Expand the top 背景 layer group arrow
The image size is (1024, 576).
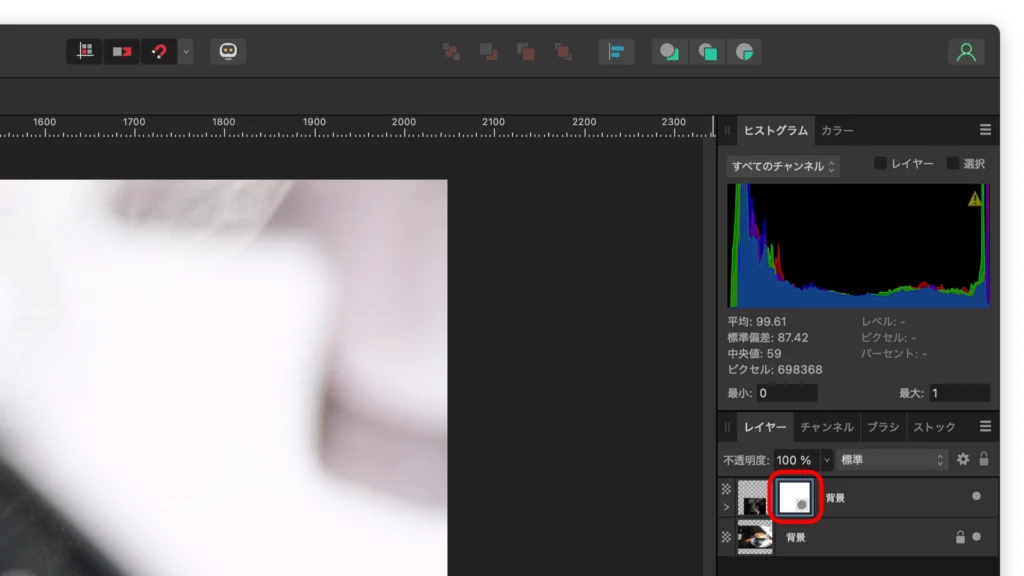pos(726,507)
